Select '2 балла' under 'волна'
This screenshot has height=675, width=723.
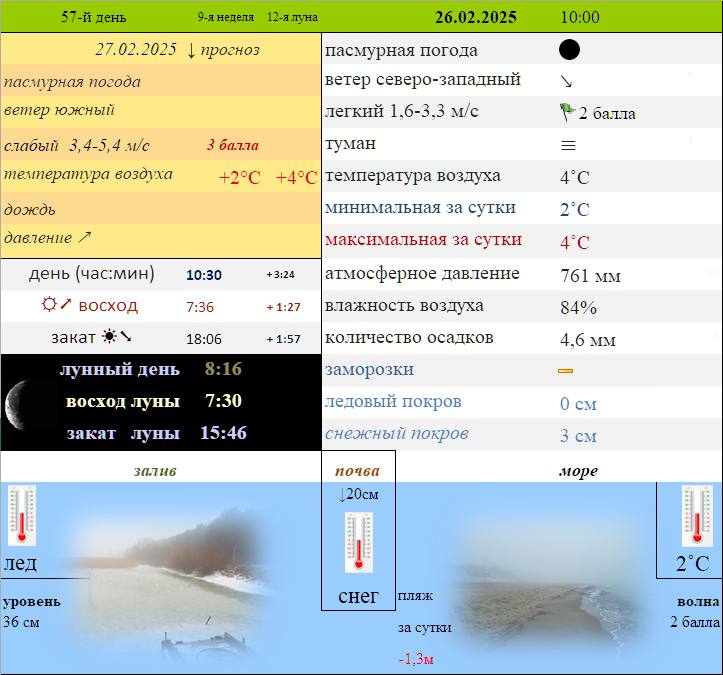[x=695, y=622]
